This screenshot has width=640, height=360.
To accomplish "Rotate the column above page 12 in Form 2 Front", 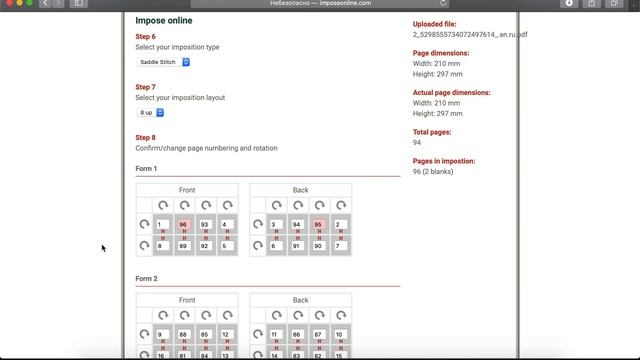I will [x=227, y=315].
